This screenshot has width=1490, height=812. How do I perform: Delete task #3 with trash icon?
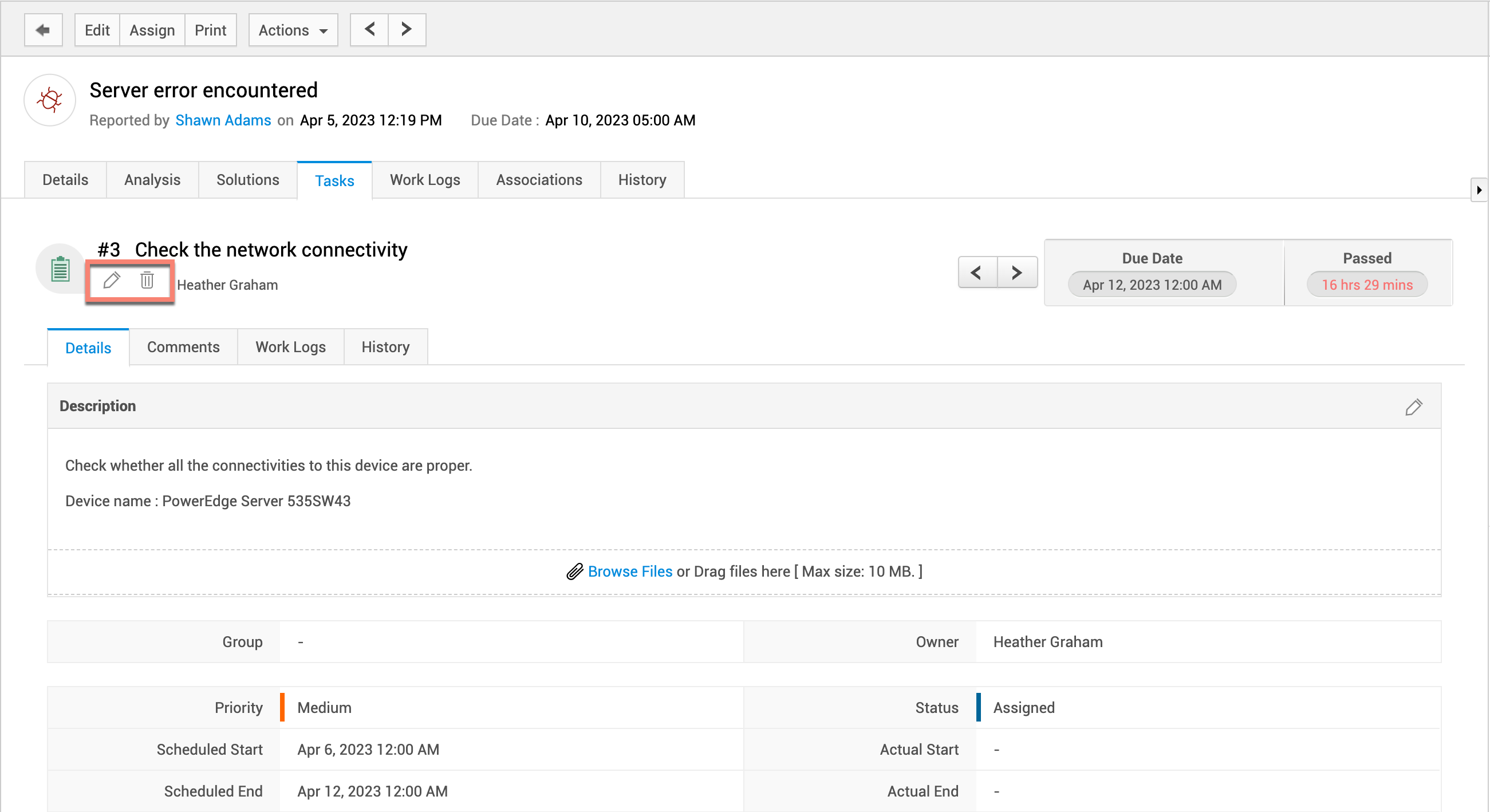coord(147,281)
